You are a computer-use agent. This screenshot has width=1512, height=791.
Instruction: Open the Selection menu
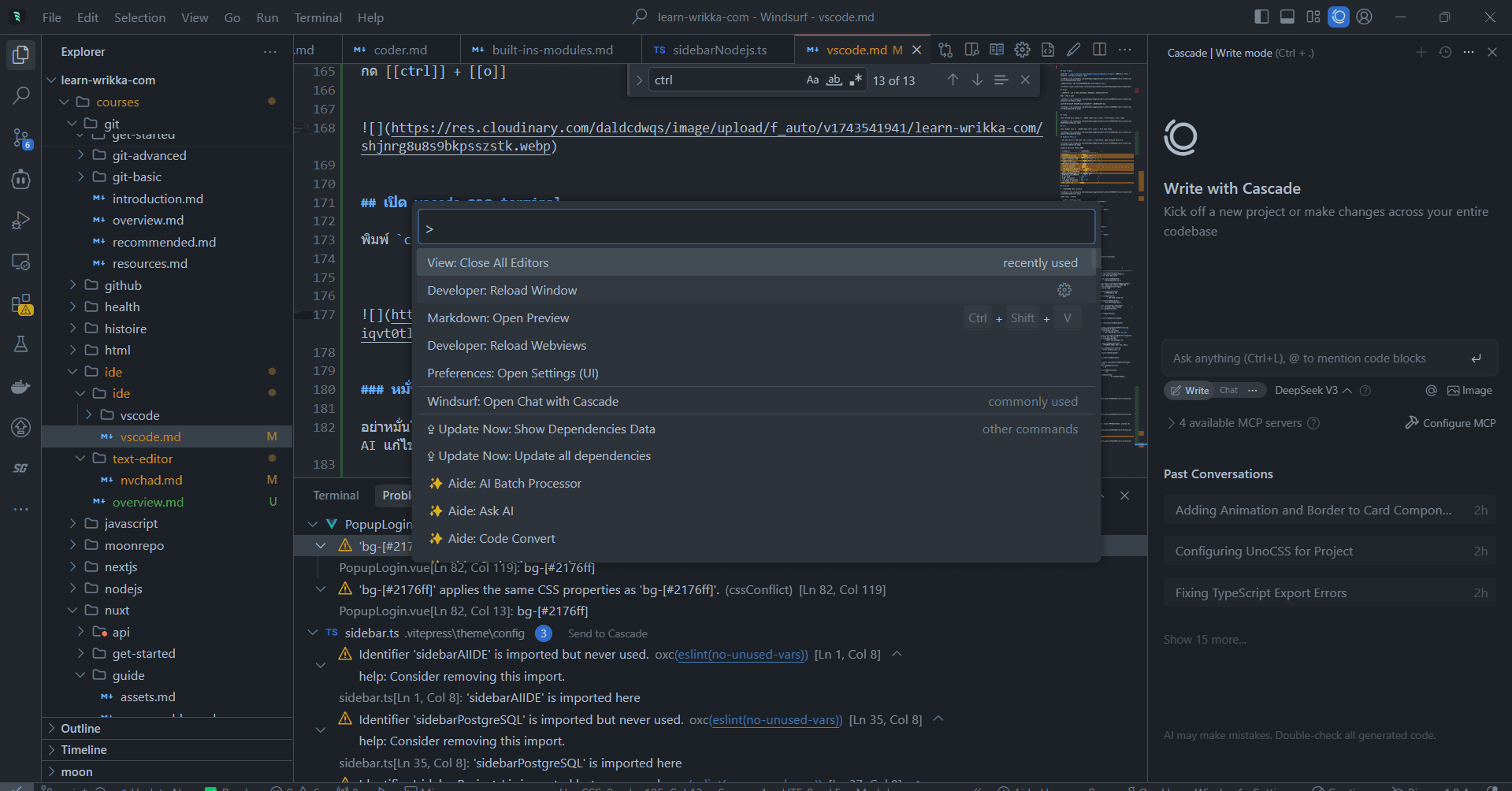139,17
